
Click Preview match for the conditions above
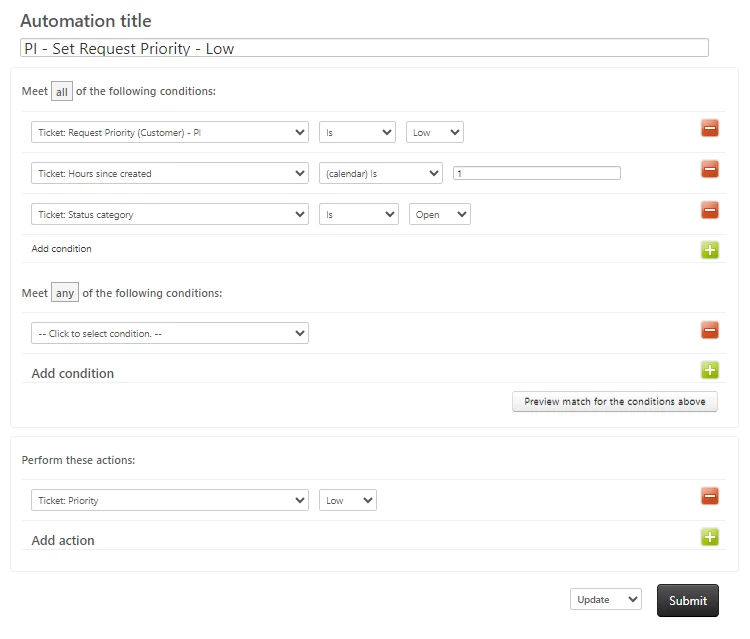pyautogui.click(x=615, y=402)
